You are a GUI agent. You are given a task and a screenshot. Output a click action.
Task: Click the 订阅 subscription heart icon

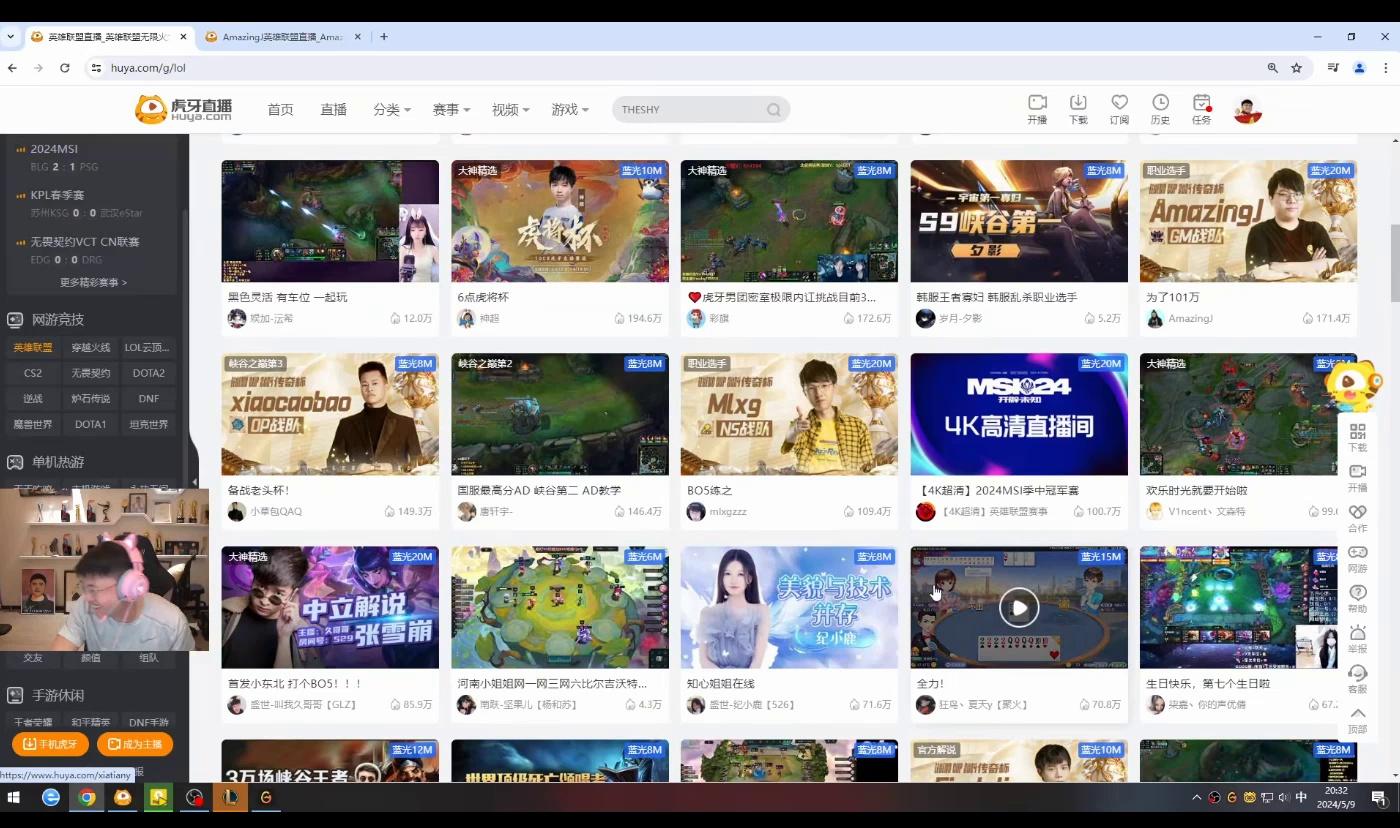point(1119,104)
